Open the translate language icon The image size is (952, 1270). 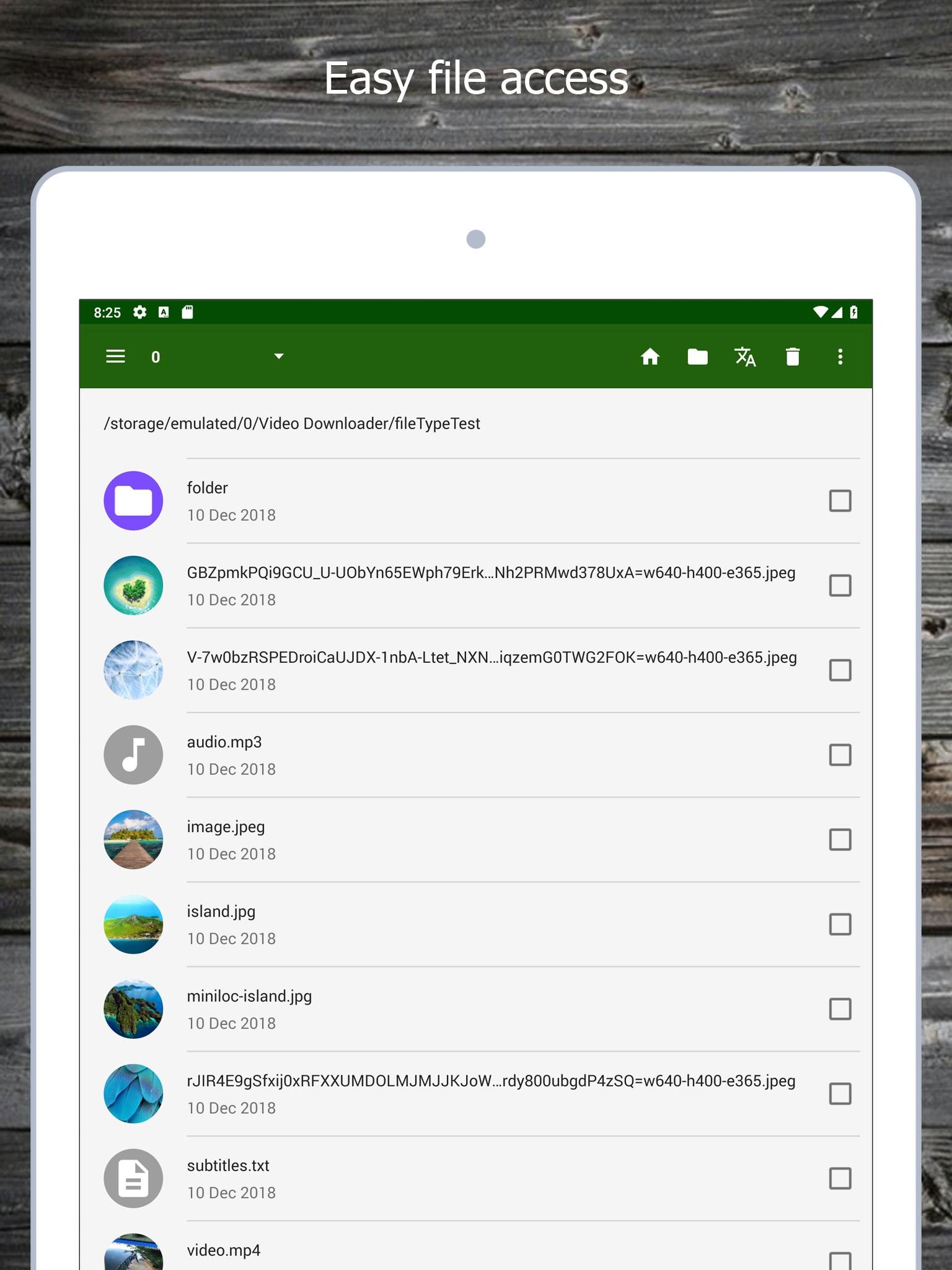coord(745,357)
